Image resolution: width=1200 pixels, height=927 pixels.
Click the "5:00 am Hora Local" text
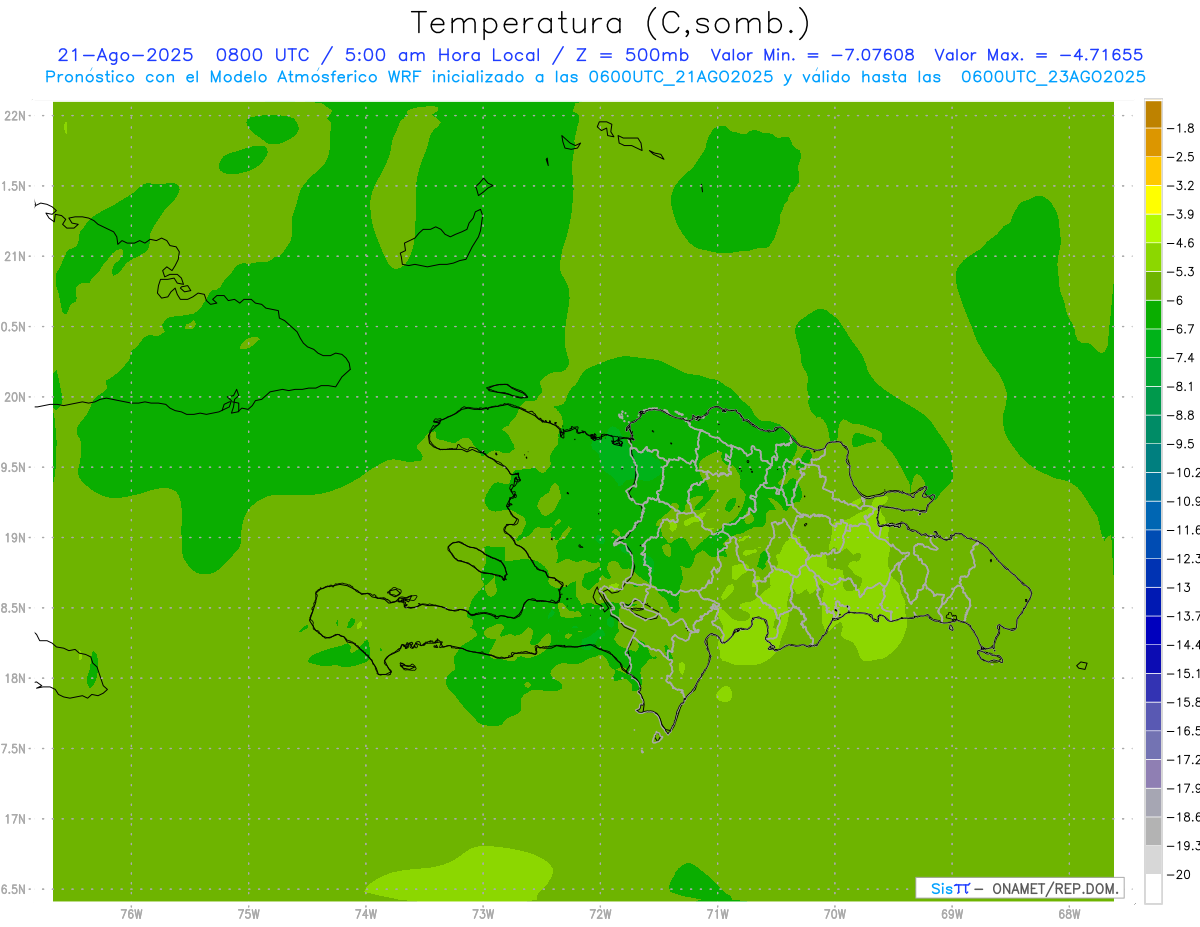click(x=444, y=55)
